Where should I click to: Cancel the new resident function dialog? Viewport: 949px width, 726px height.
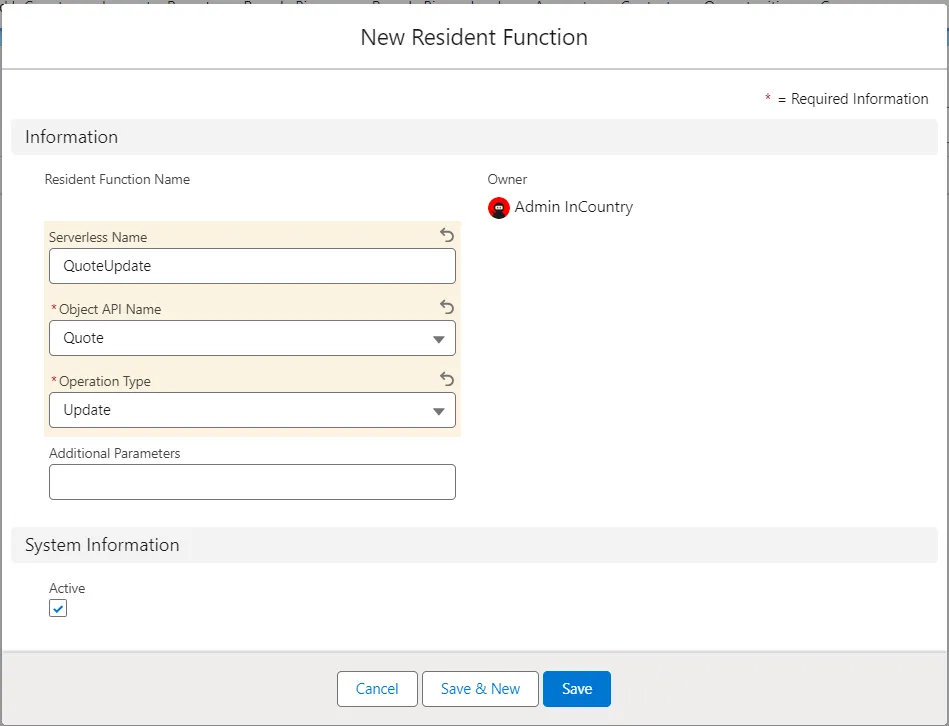click(x=377, y=689)
